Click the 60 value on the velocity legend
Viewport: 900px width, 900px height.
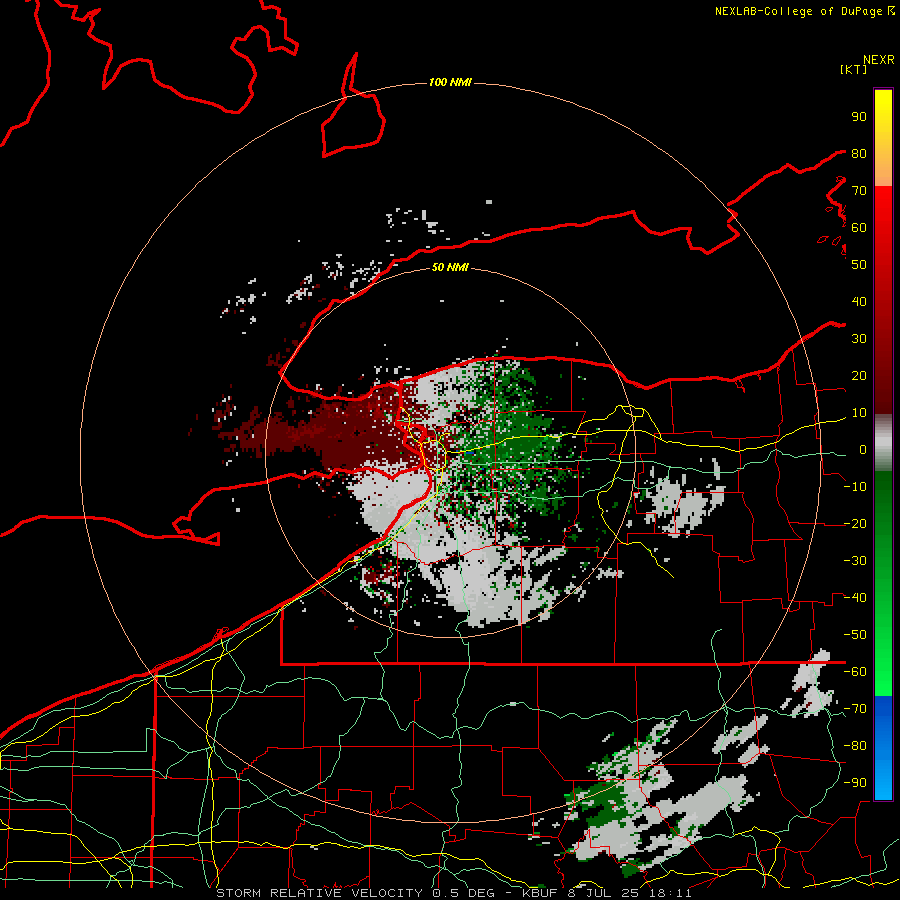[859, 227]
